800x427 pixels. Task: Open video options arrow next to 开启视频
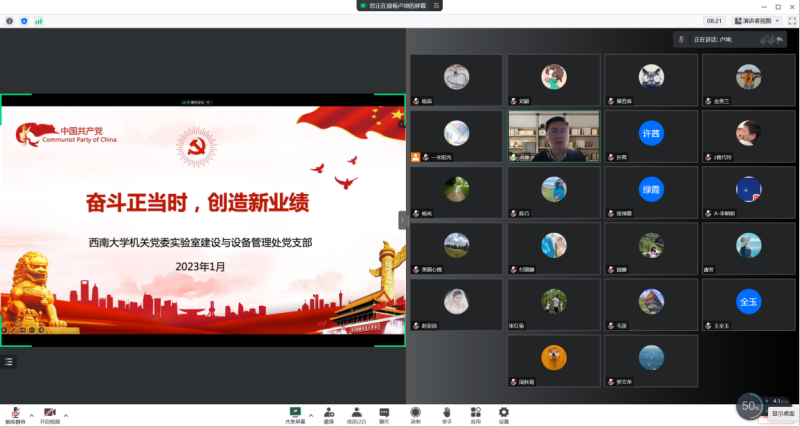(66, 415)
